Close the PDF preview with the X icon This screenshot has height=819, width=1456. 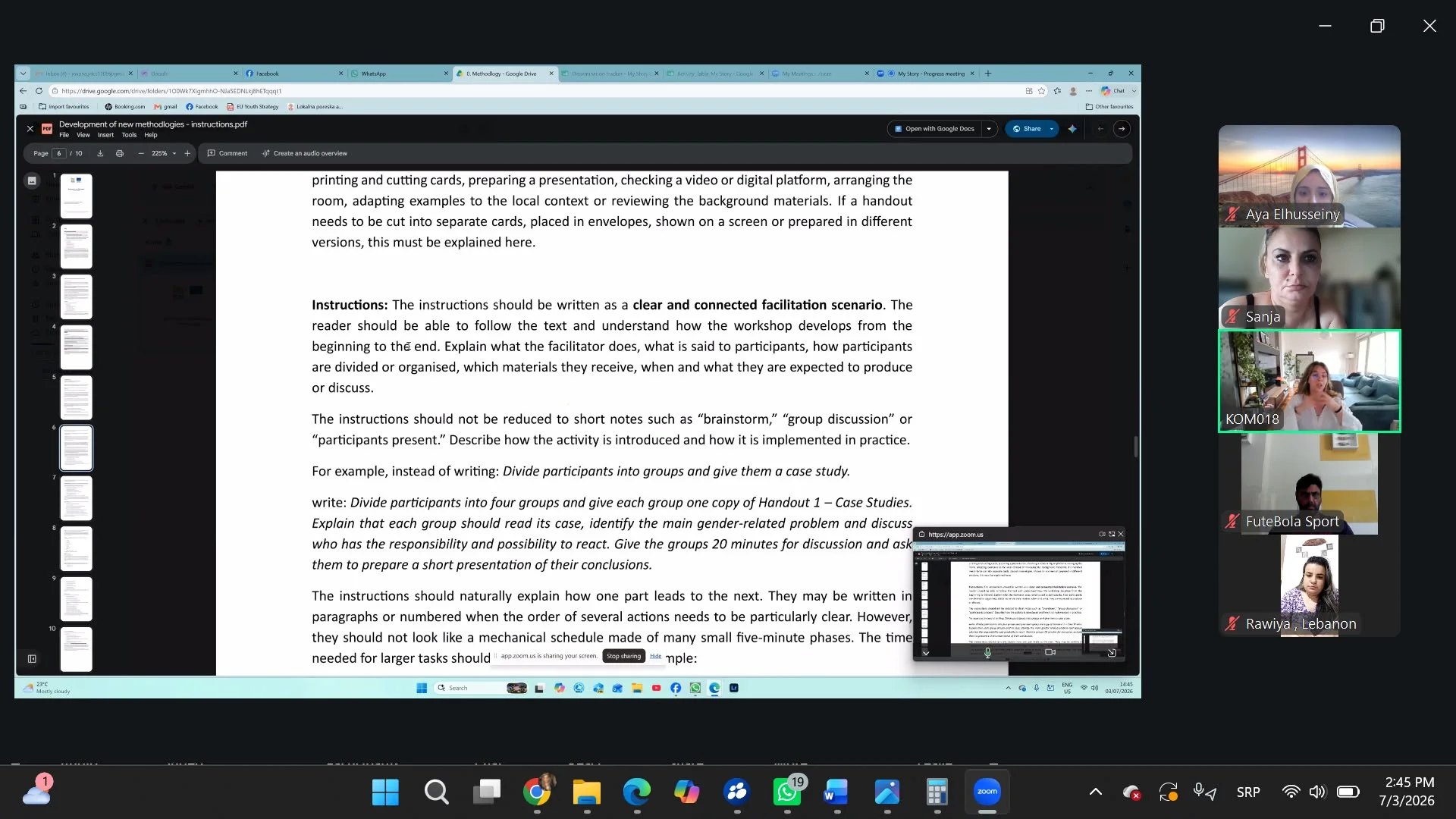coord(30,129)
